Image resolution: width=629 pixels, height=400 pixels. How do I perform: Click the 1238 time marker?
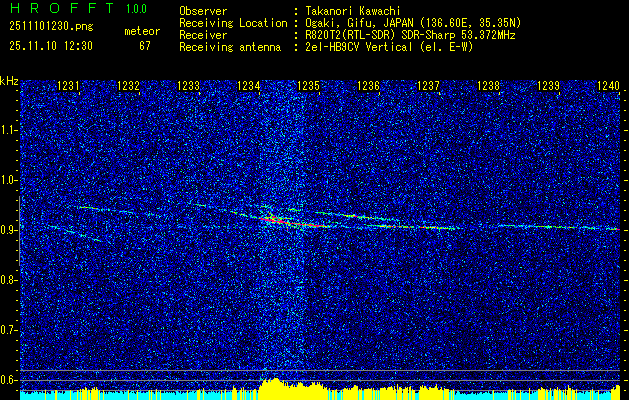pyautogui.click(x=488, y=86)
